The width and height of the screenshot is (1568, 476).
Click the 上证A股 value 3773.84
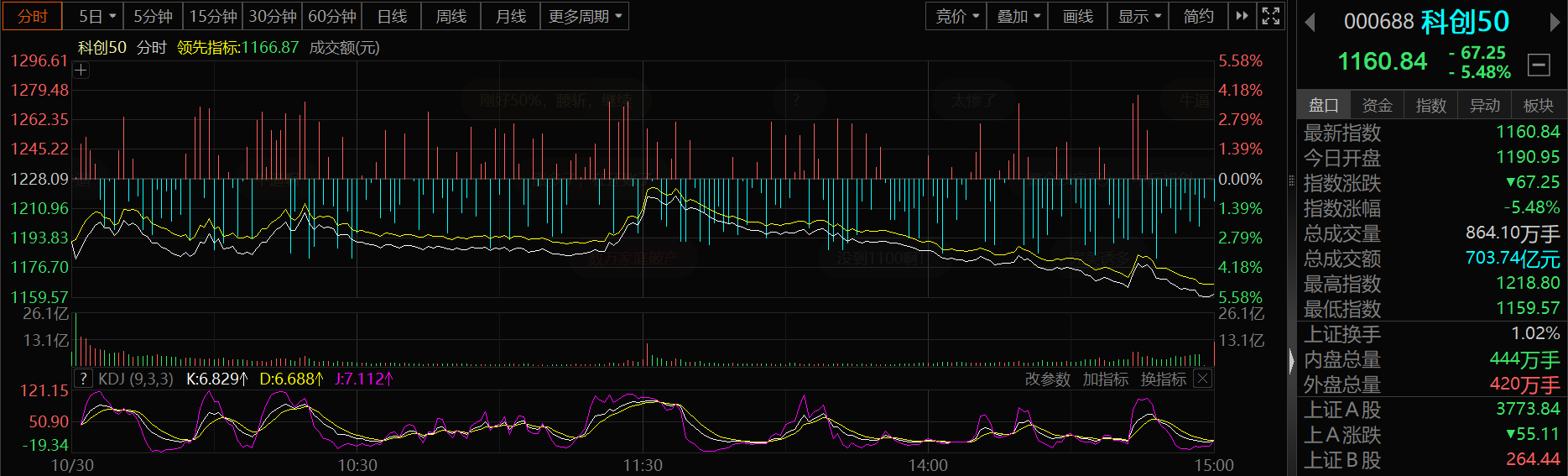click(1528, 409)
